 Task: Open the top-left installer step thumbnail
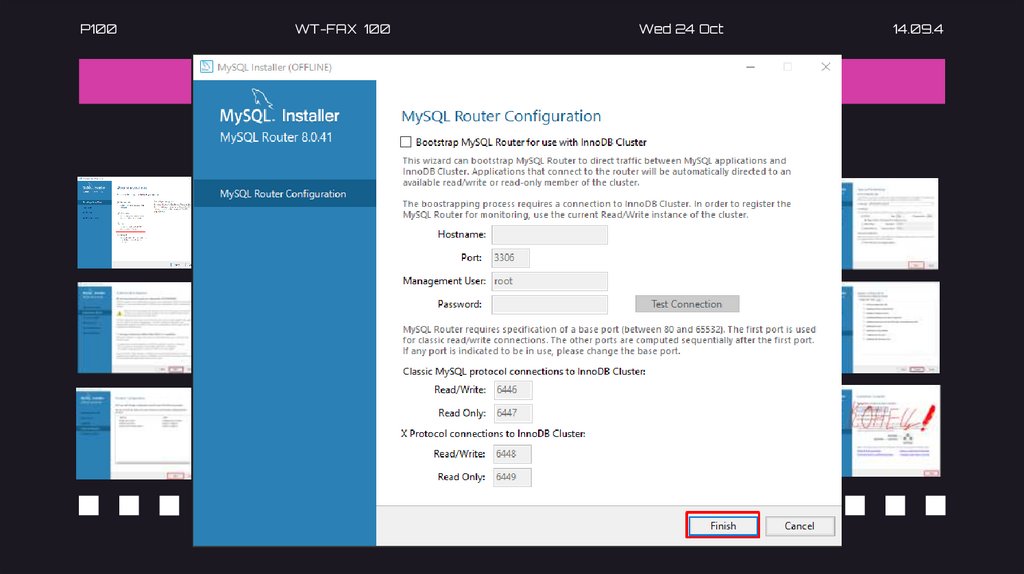pyautogui.click(x=135, y=223)
